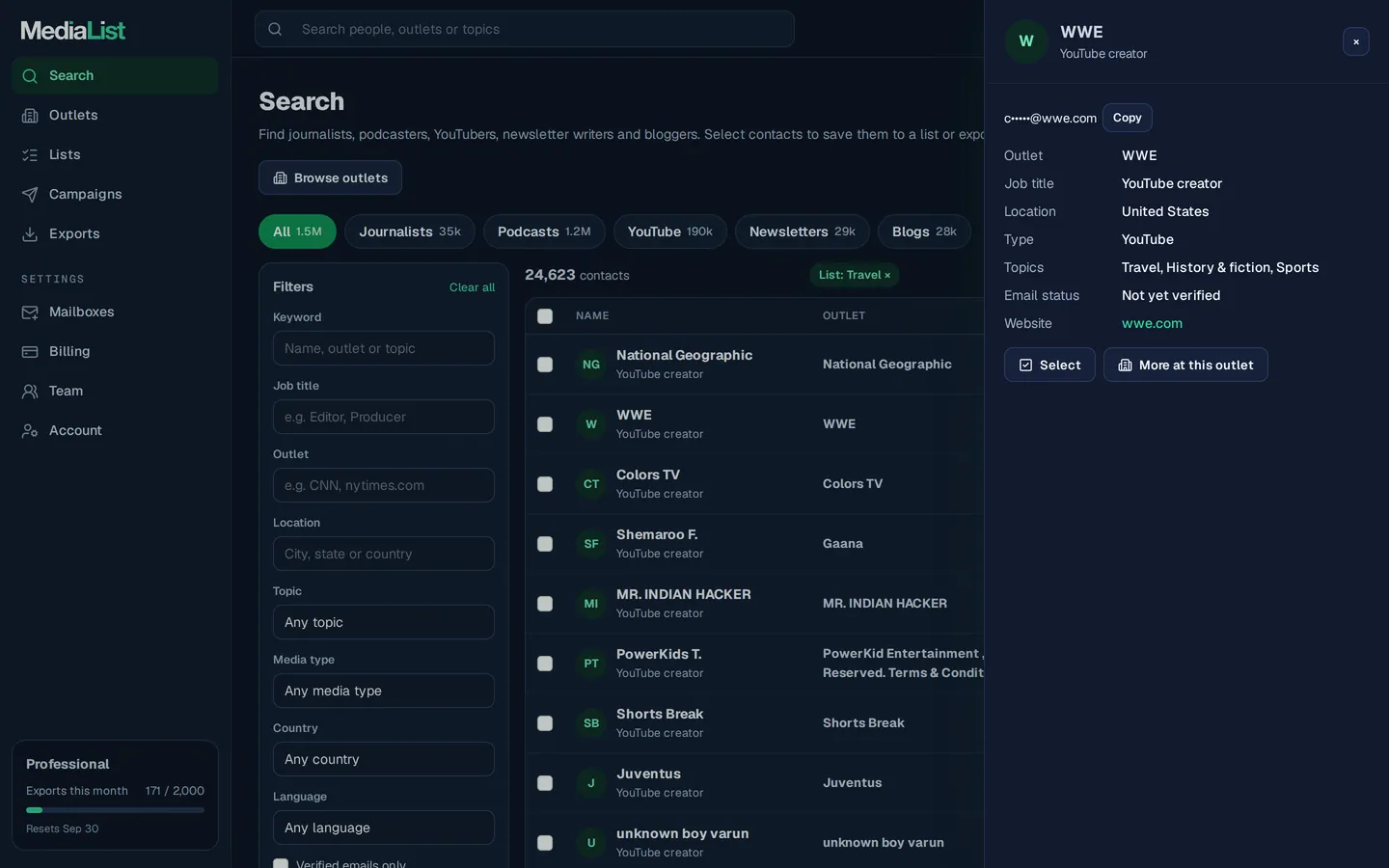Switch to the Blogs tab

924,231
